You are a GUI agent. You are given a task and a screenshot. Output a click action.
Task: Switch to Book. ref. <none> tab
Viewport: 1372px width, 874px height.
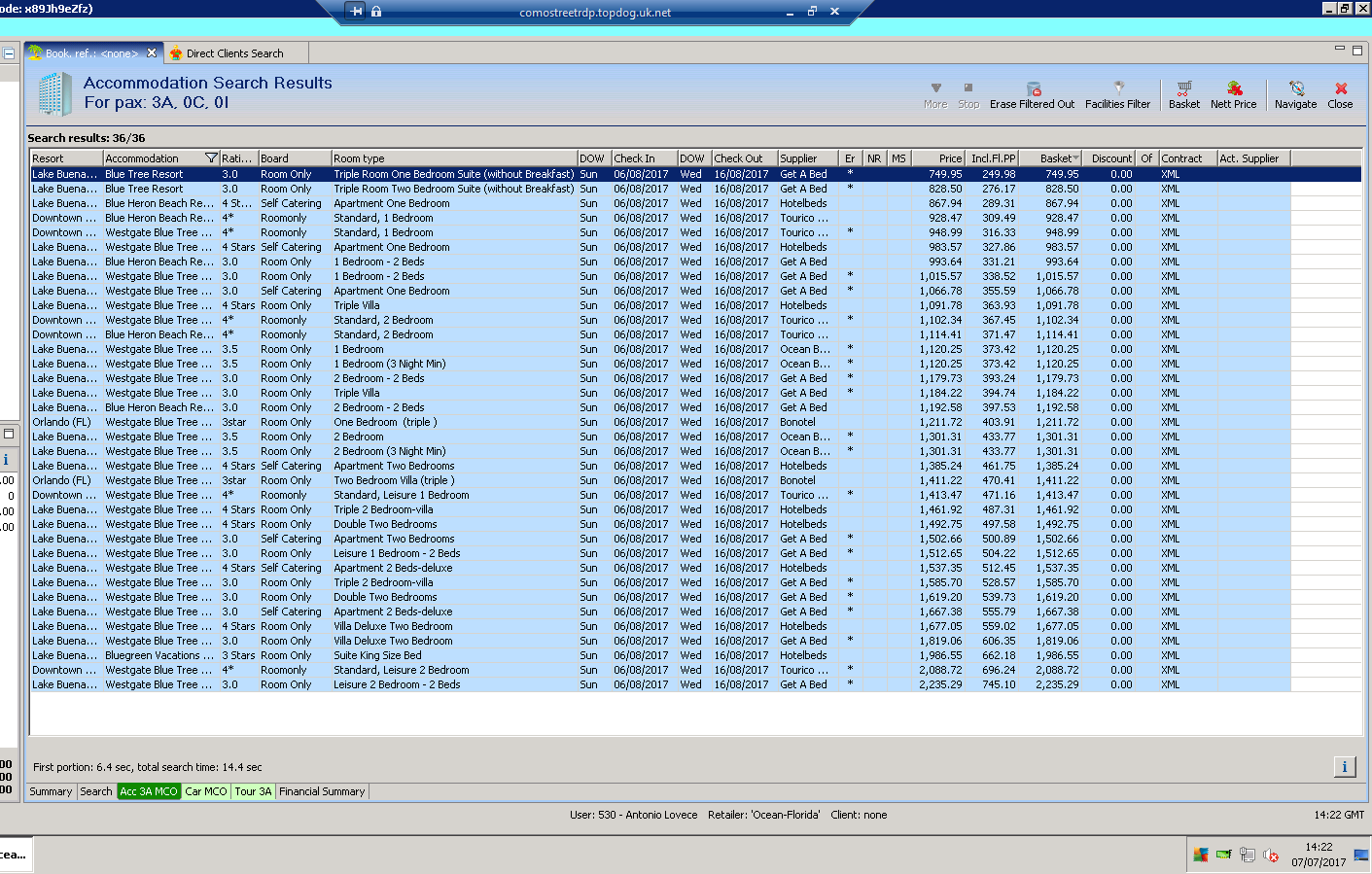coord(92,53)
